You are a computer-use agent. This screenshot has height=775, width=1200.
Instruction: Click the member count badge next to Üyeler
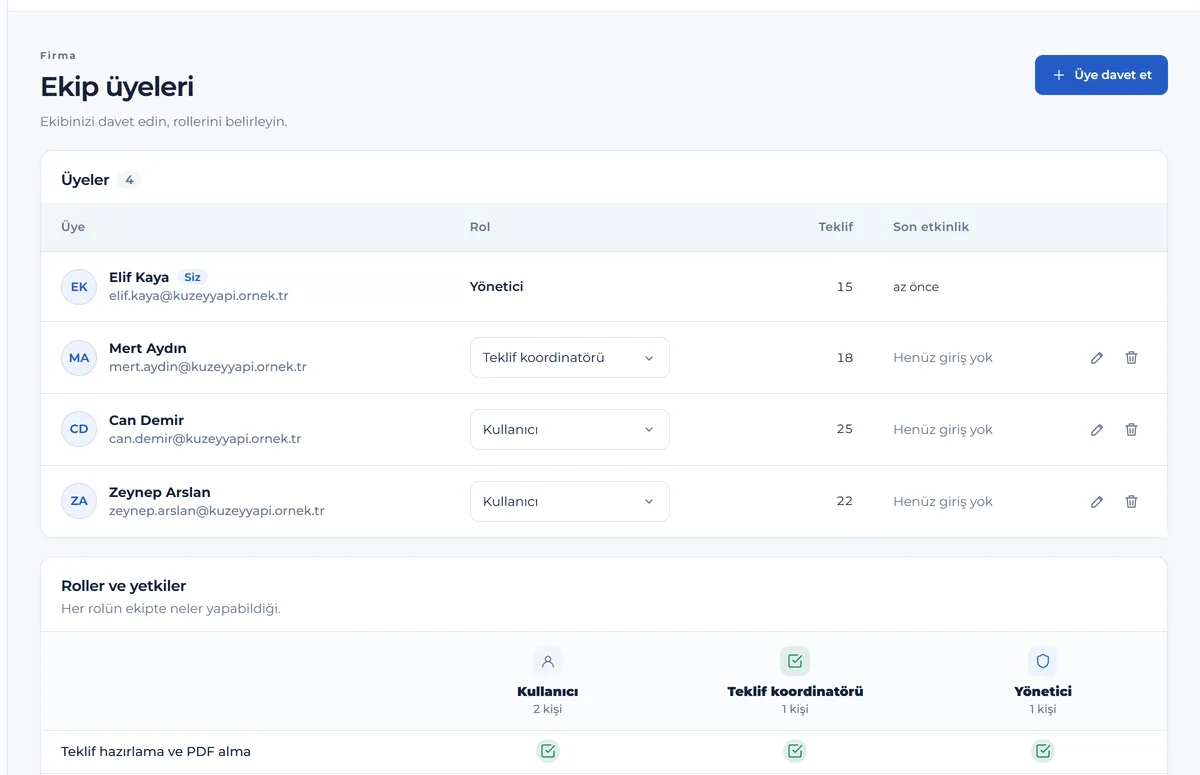(129, 180)
